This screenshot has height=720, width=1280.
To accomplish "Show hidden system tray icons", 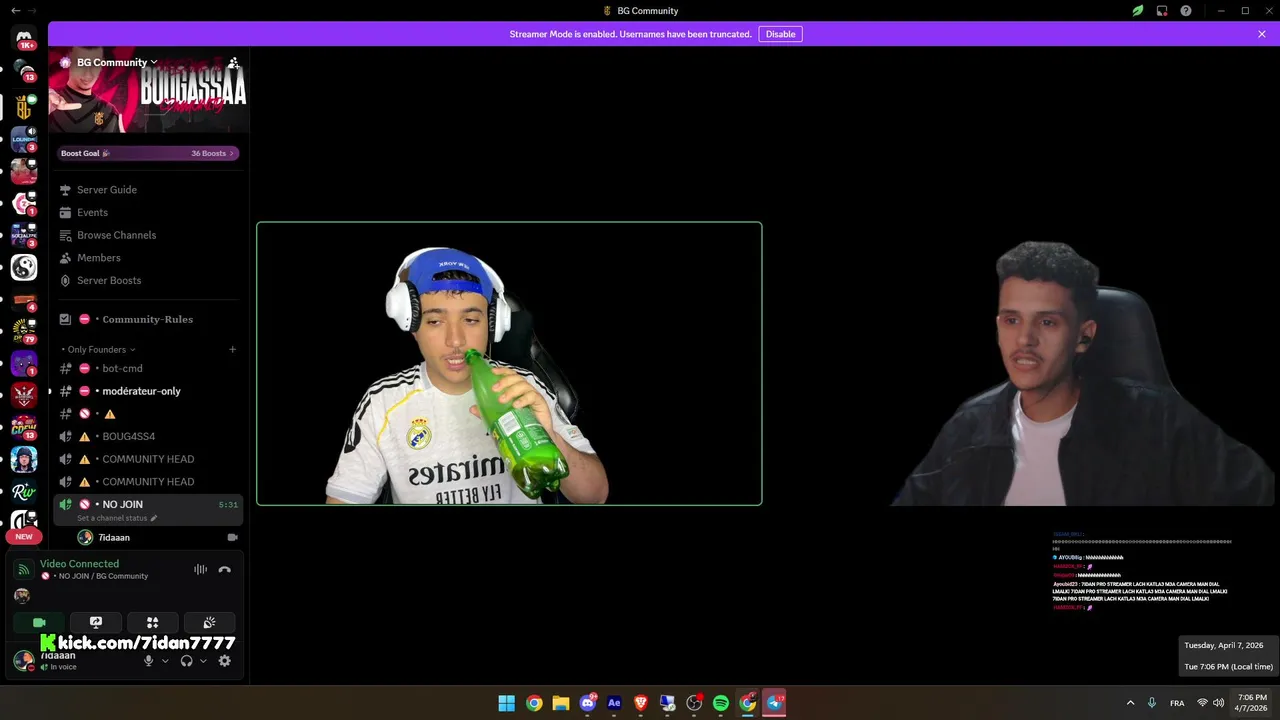I will point(1131,703).
